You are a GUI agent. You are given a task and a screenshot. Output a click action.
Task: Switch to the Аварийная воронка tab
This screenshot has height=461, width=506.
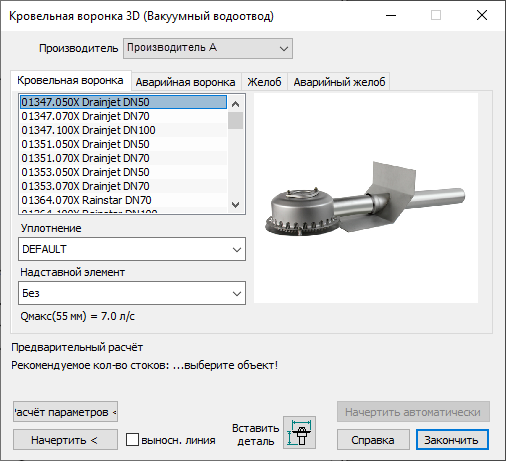point(186,82)
